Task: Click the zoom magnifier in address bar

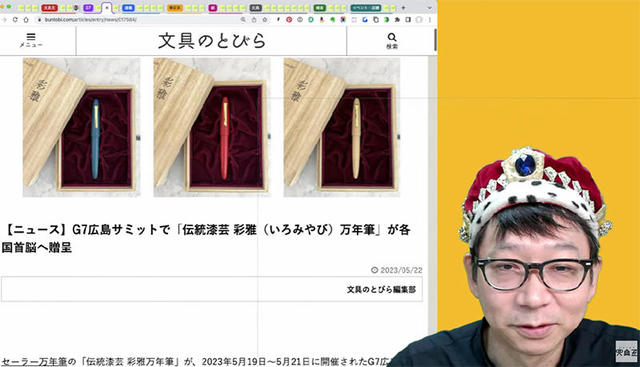Action: [x=243, y=20]
